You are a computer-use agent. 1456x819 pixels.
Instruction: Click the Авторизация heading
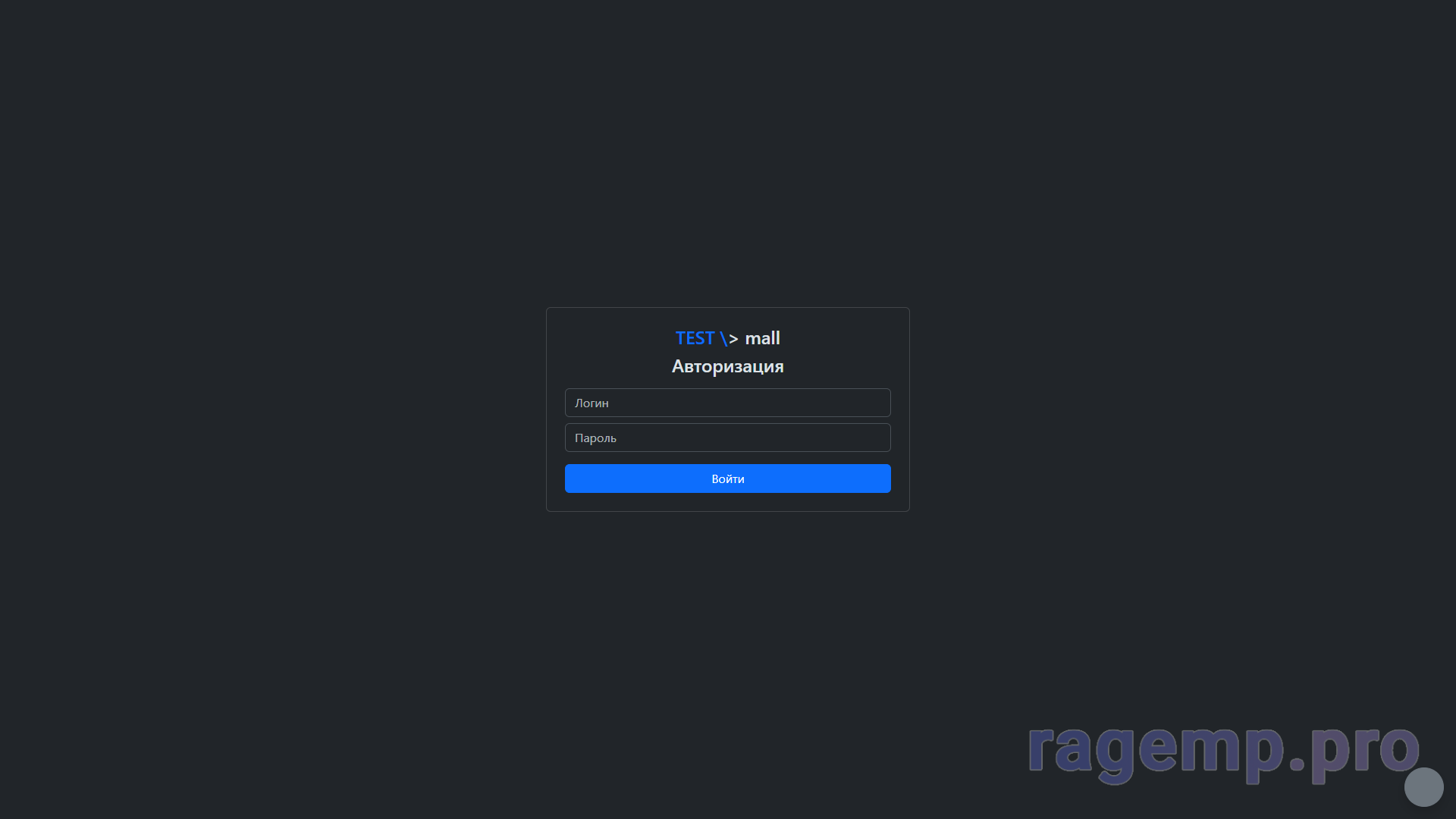[x=727, y=366]
